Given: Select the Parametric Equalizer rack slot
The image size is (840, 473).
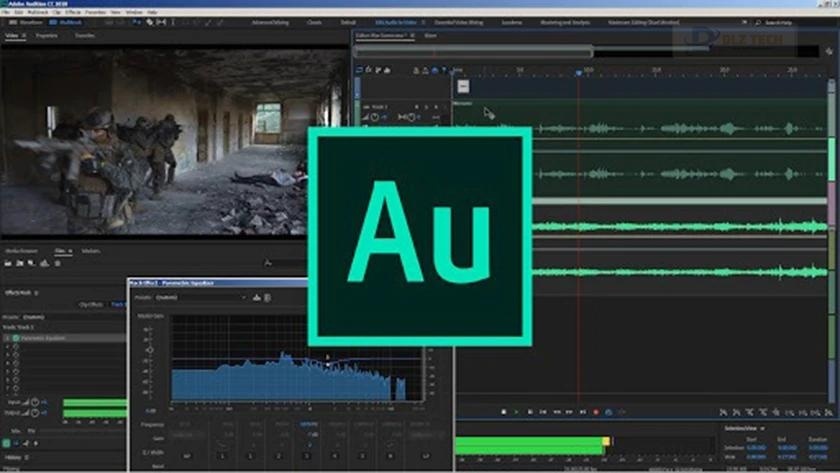Looking at the screenshot, I should click(67, 338).
